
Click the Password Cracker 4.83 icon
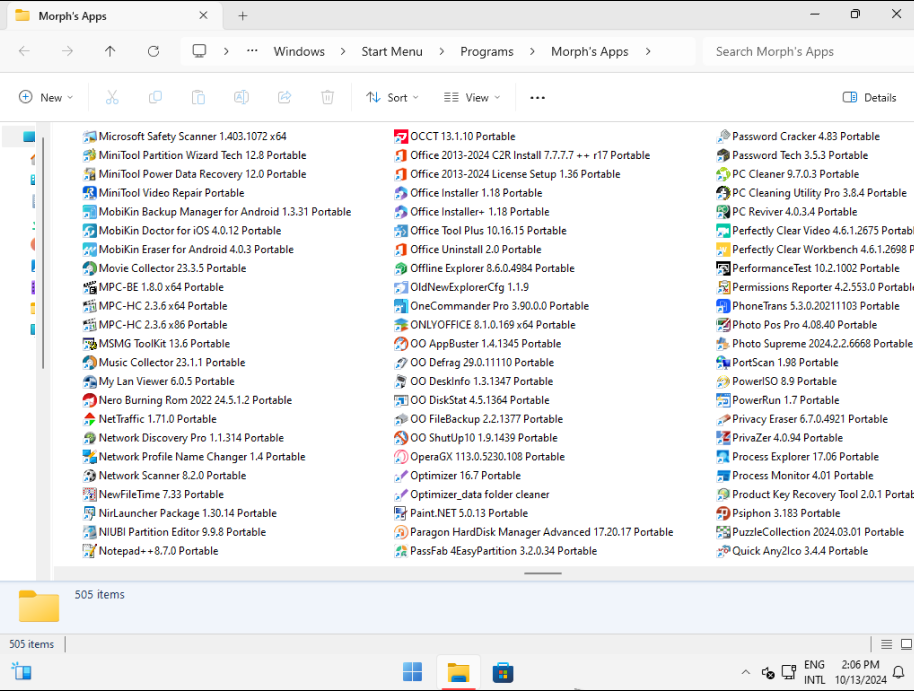click(x=723, y=136)
